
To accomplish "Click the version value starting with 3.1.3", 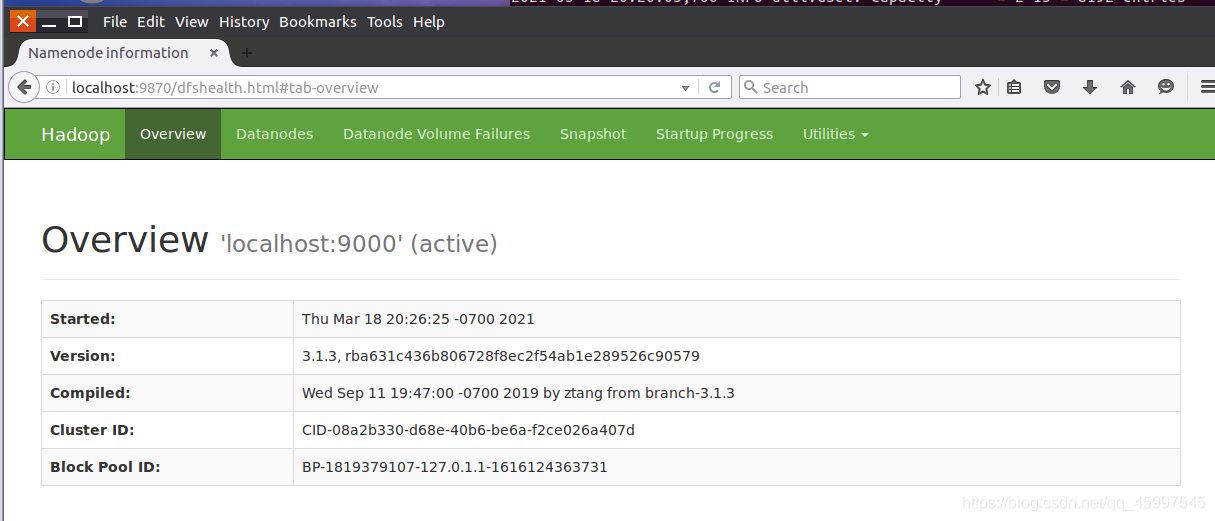I will 501,356.
